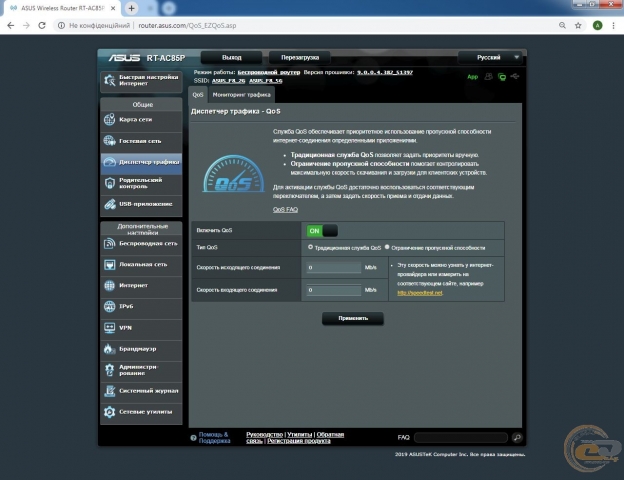This screenshot has height=480, width=624.
Task: Click the App status icon in header
Action: coord(472,77)
